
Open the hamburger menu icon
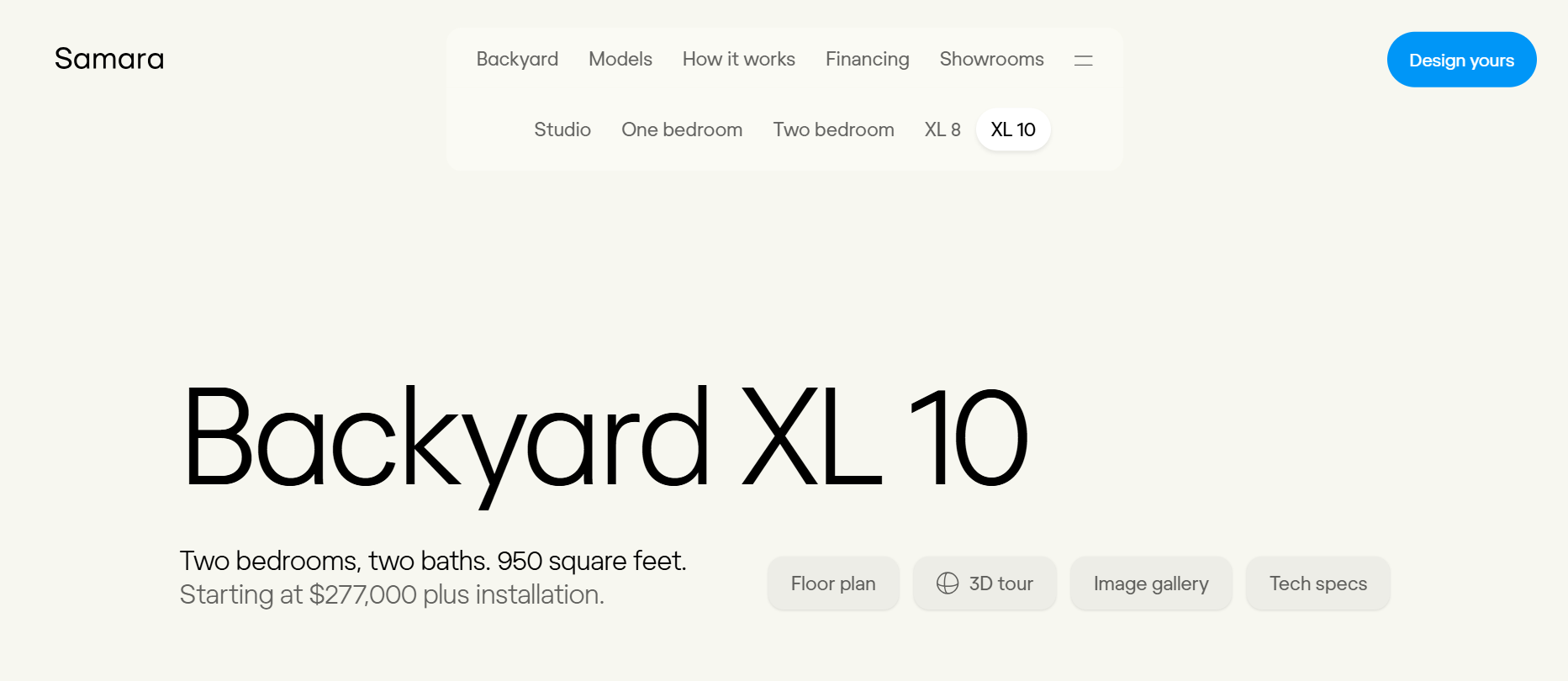pos(1084,60)
